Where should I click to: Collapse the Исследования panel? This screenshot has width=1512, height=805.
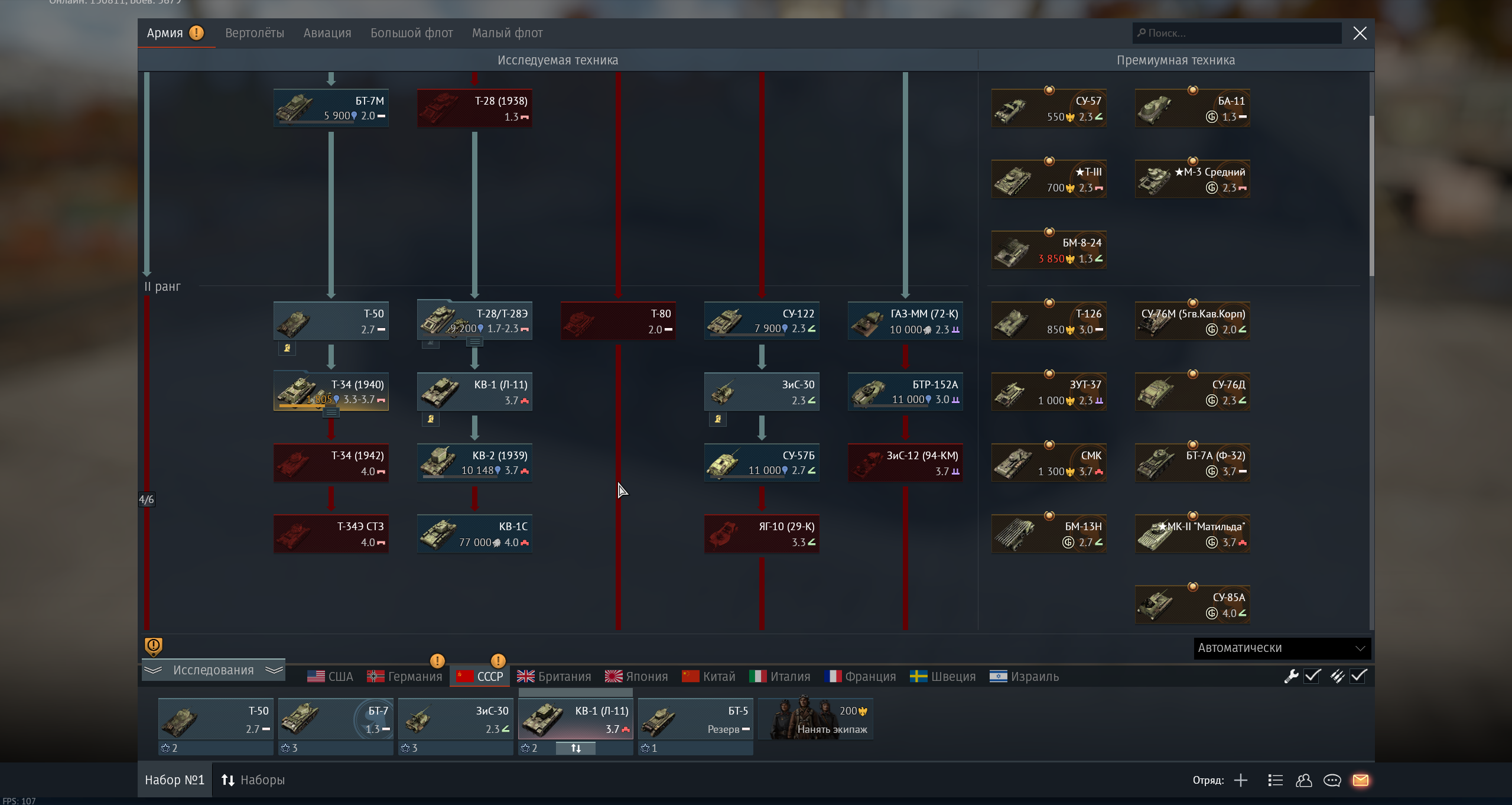pyautogui.click(x=213, y=670)
